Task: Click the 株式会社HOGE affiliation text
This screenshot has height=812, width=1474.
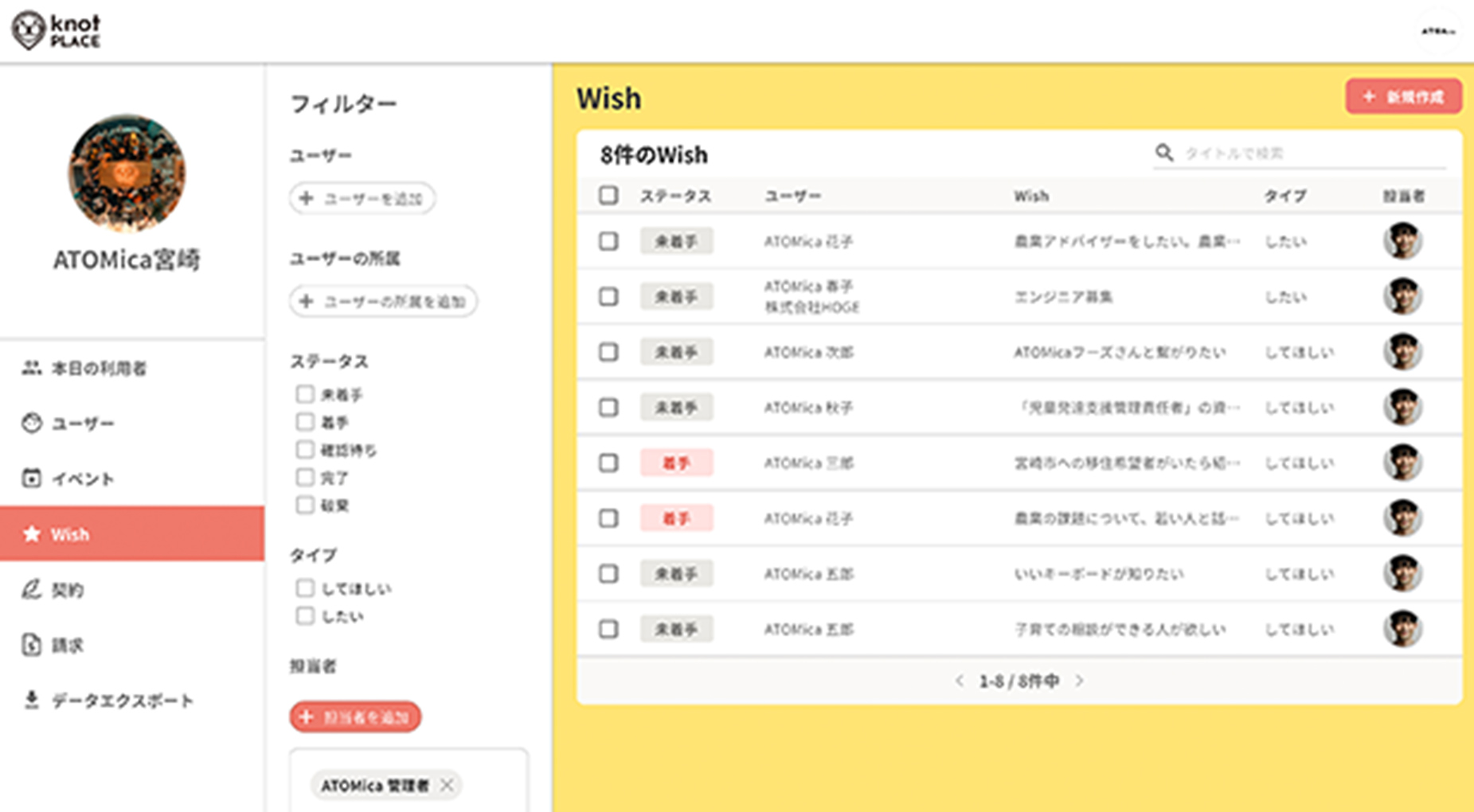Action: click(x=811, y=307)
